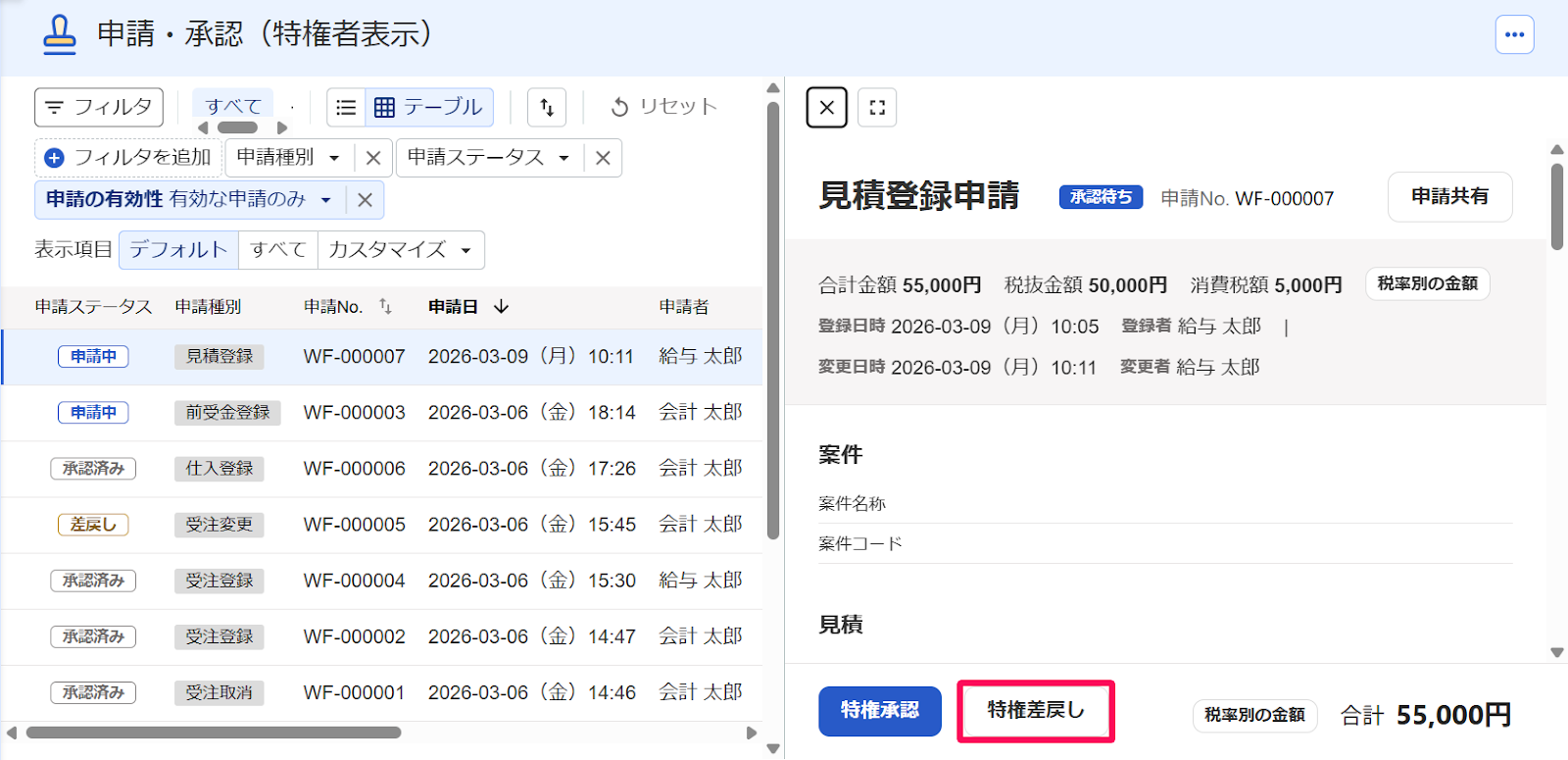This screenshot has width=1568, height=760.
Task: Open the three-dot more options menu
Action: 1514,34
